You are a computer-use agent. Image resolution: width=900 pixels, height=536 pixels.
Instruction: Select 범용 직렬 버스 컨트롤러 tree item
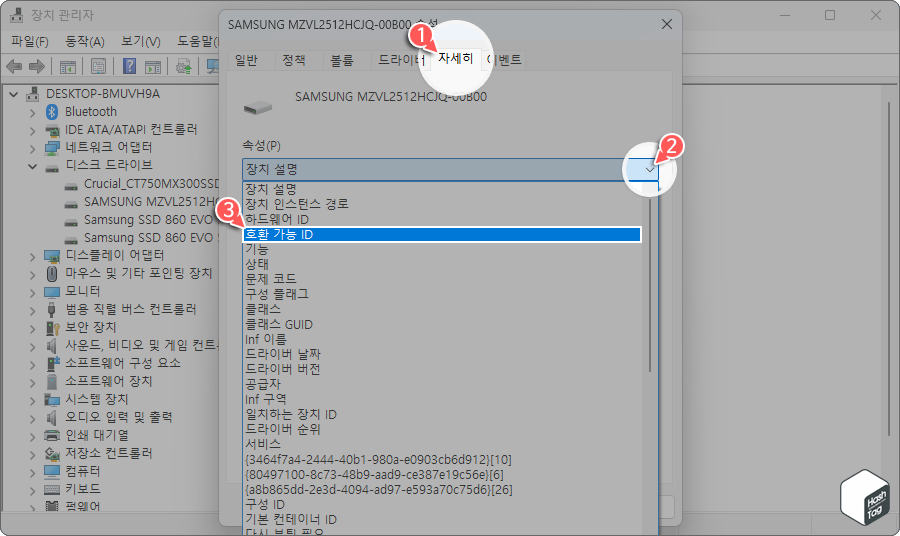[130, 309]
